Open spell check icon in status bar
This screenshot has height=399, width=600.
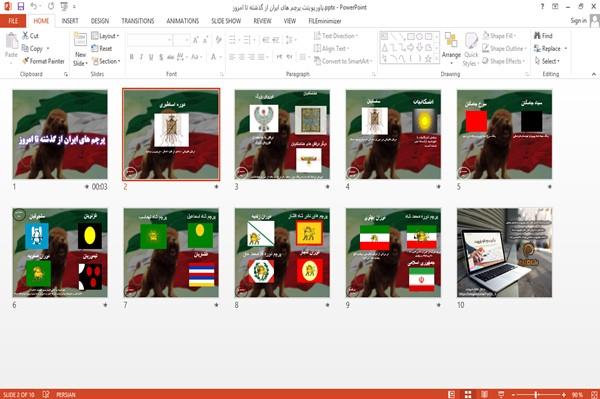(46, 394)
